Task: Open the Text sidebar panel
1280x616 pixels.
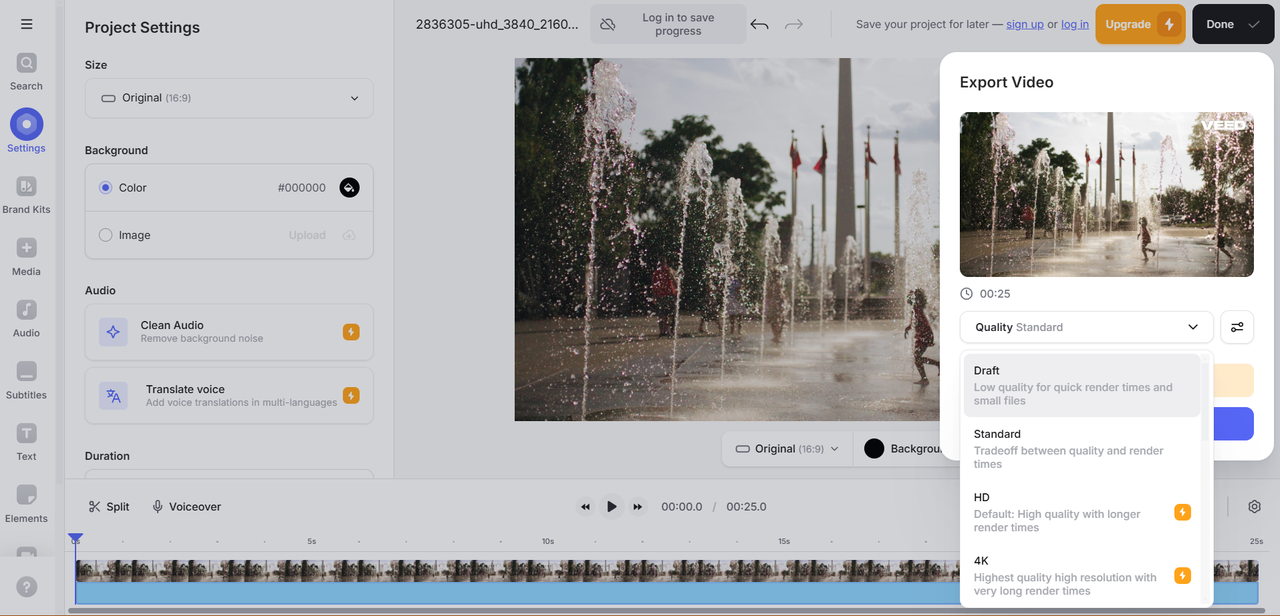Action: coord(26,442)
